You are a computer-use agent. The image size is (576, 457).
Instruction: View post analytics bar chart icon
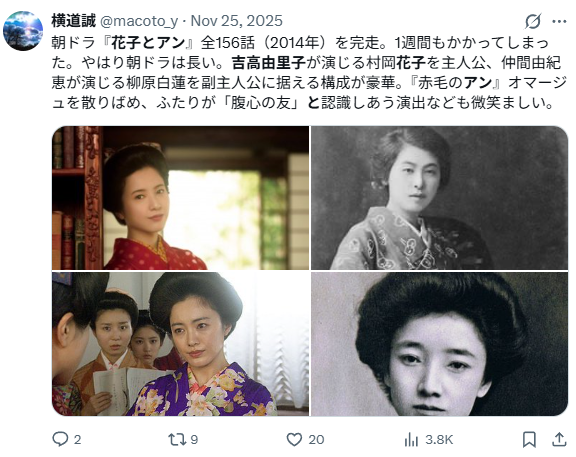click(x=411, y=439)
